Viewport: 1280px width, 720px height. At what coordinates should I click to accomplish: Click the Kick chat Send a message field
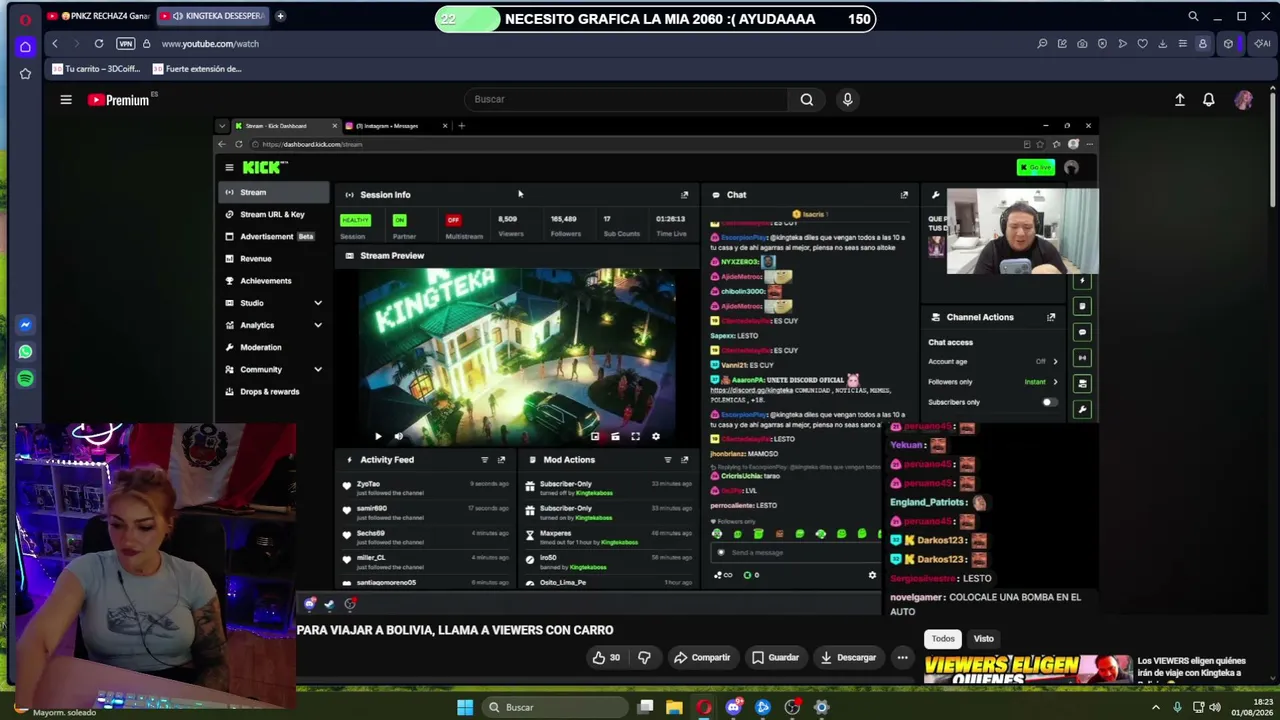795,552
